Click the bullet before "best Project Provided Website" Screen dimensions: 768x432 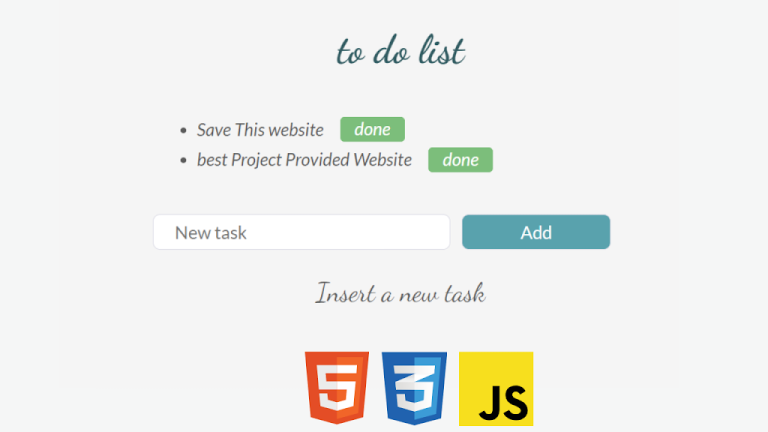pos(183,161)
